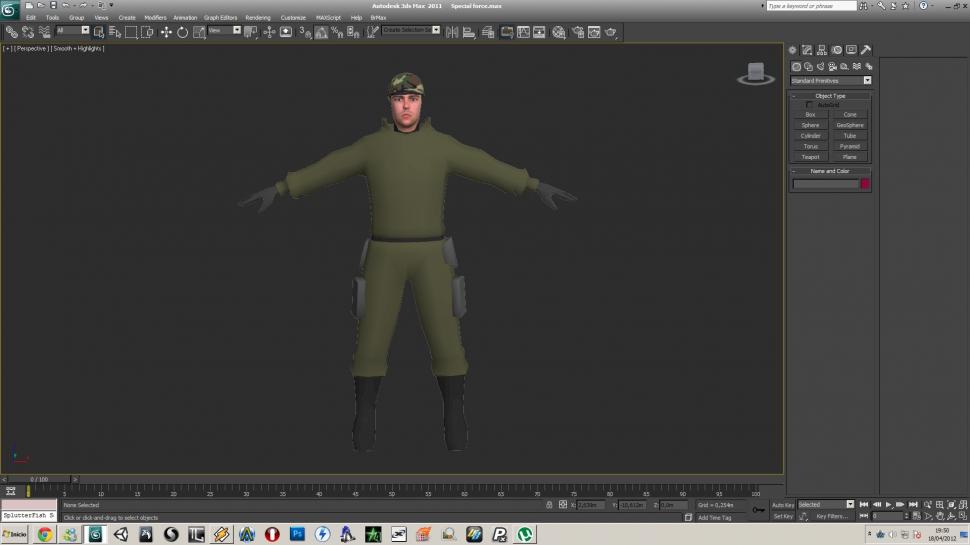Screen dimensions: 970x545
Task: Select the Helpers category icon
Action: pyautogui.click(x=844, y=66)
